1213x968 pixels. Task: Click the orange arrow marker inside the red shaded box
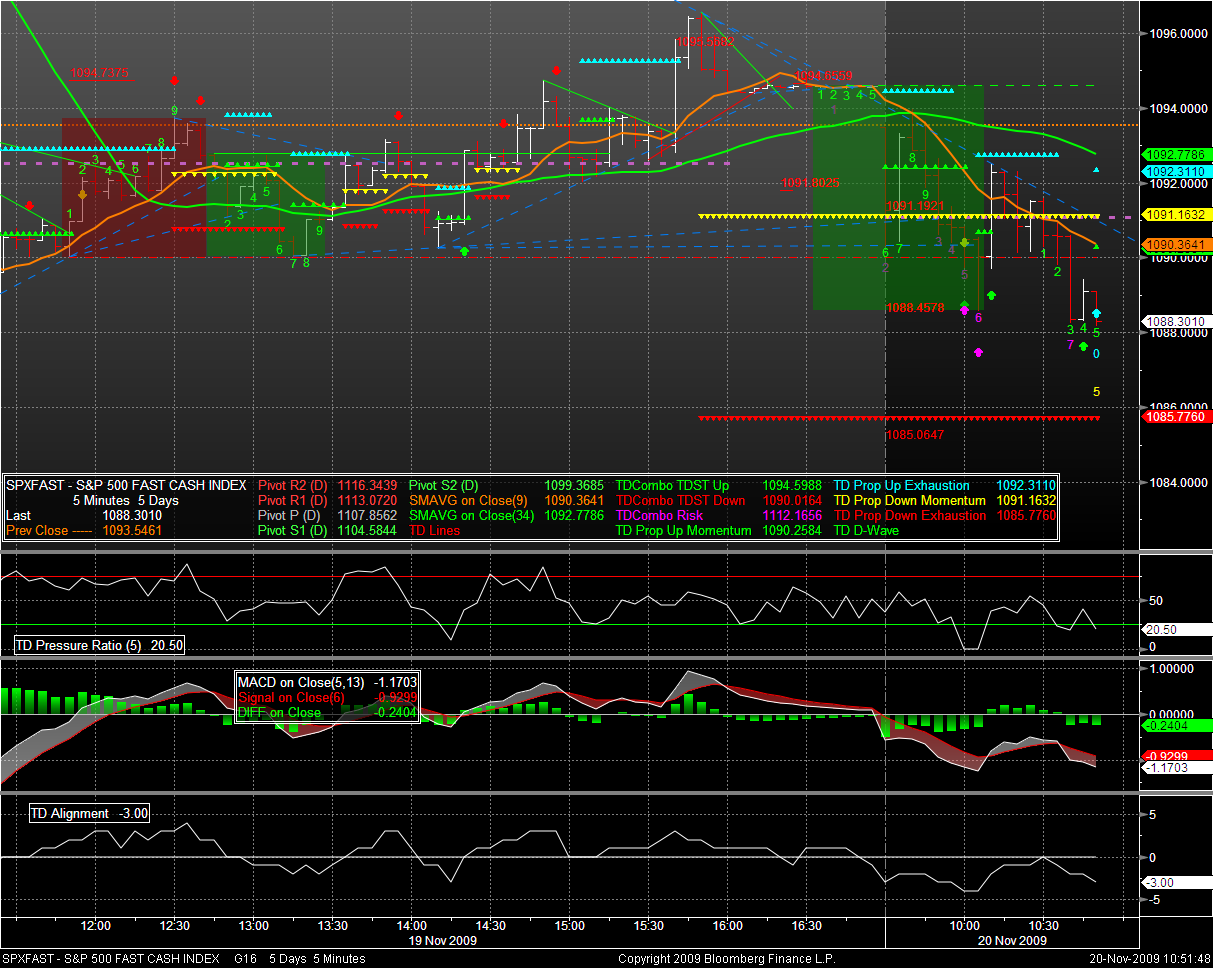click(82, 195)
